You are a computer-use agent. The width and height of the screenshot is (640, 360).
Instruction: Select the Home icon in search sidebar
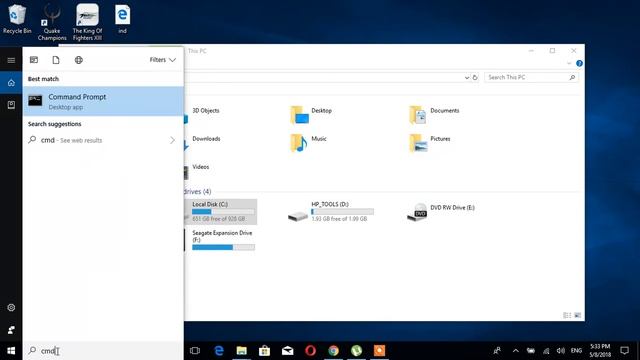(x=11, y=83)
